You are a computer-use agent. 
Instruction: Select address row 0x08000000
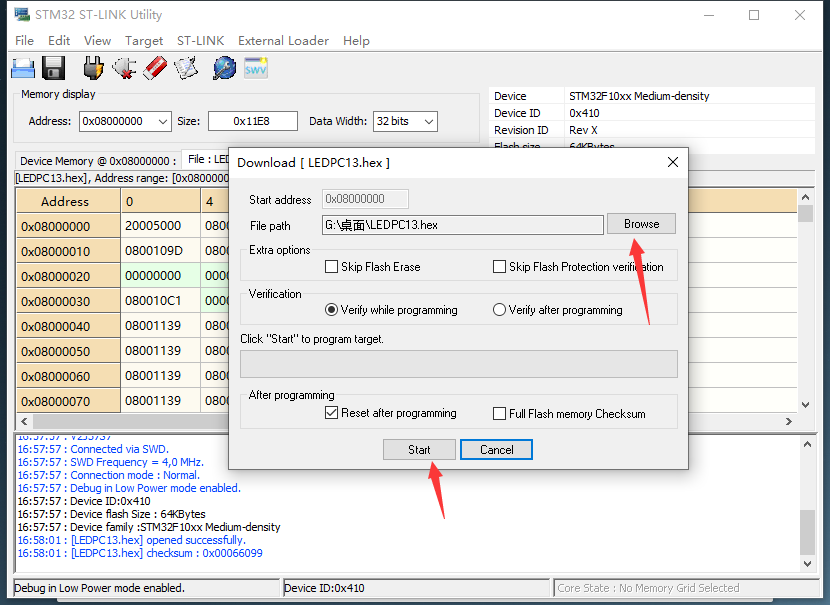(x=68, y=227)
